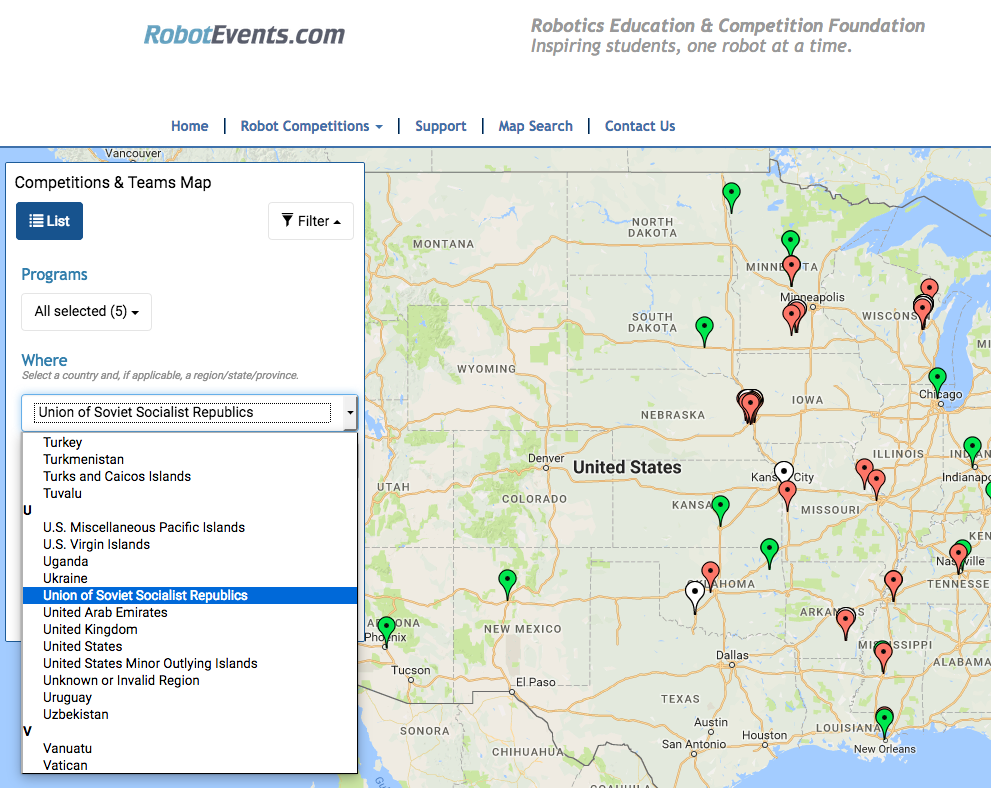Click the green map pin in North Dakota
This screenshot has width=991, height=788.
731,194
